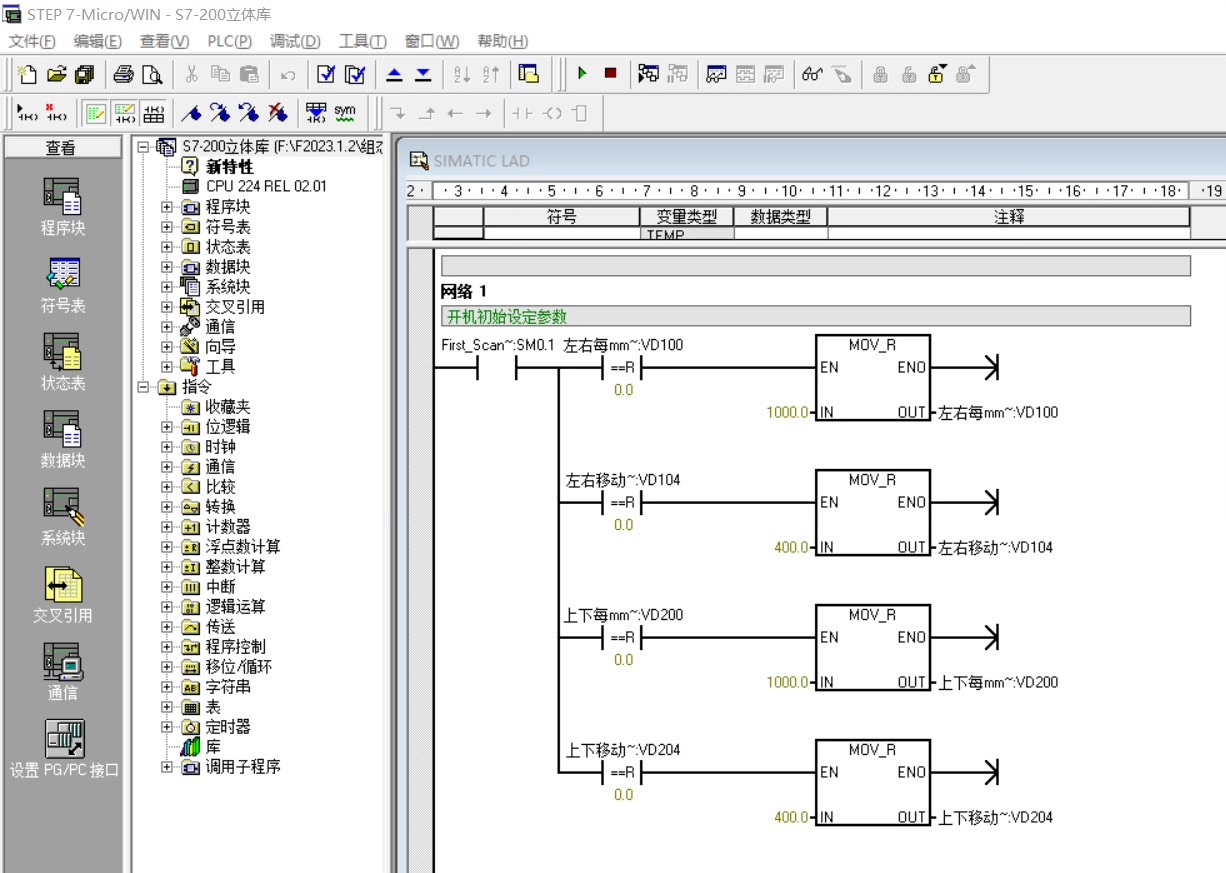Open 符号表 in the navigation bar
Screen dimensions: 1226x873
(x=62, y=285)
